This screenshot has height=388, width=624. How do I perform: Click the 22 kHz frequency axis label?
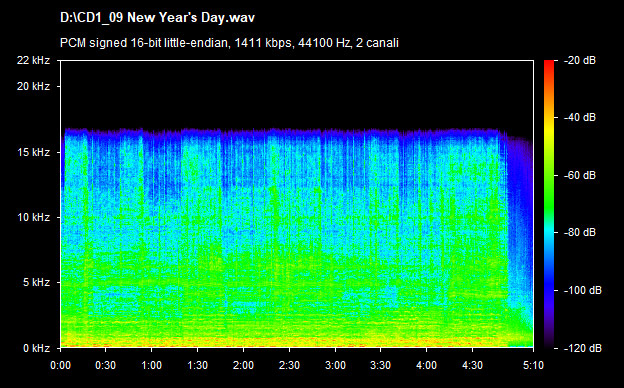(33, 60)
